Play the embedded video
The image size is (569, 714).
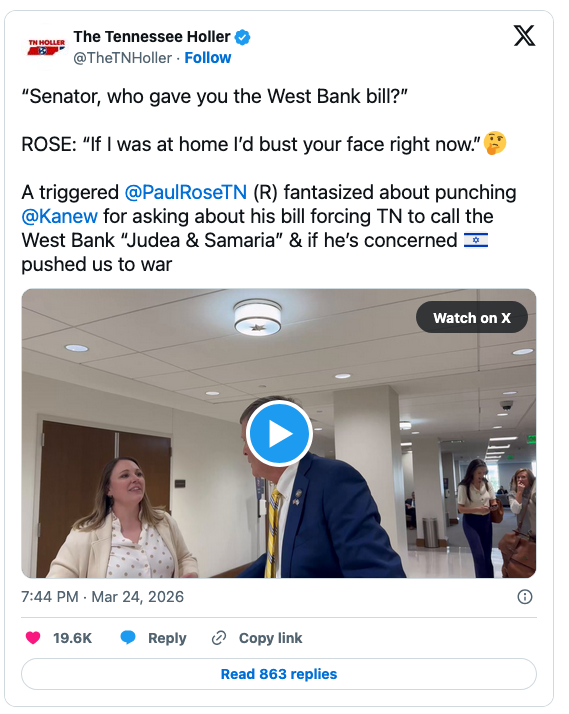279,434
